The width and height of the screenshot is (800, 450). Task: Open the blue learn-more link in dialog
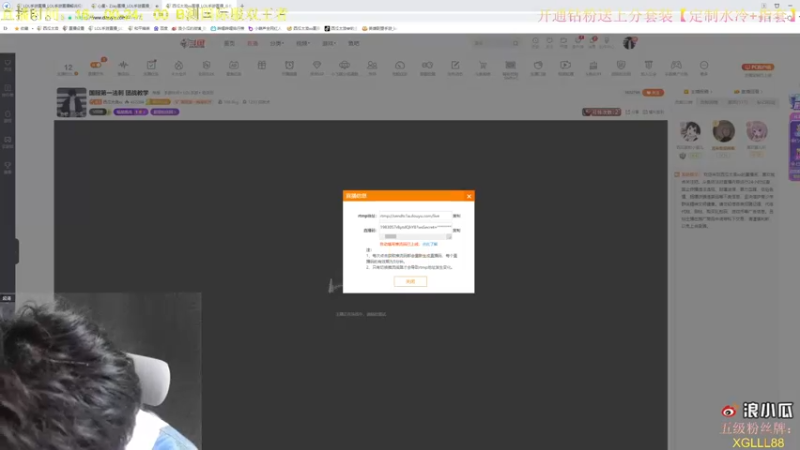pyautogui.click(x=430, y=244)
